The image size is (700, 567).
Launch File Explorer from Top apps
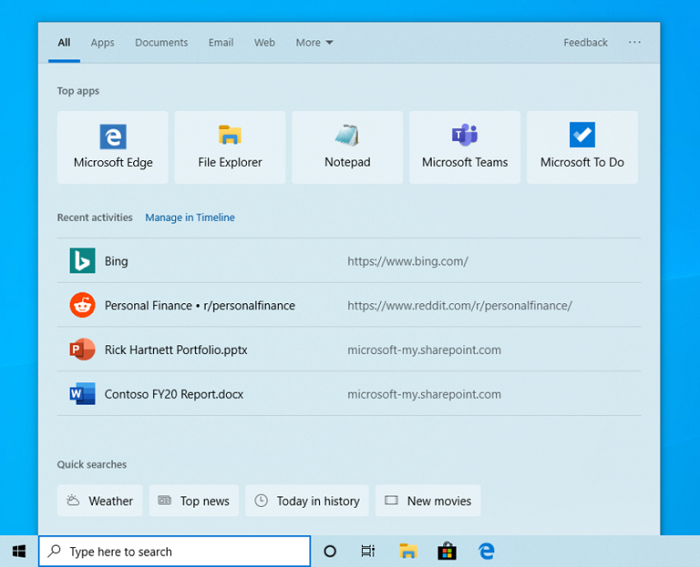(x=230, y=147)
